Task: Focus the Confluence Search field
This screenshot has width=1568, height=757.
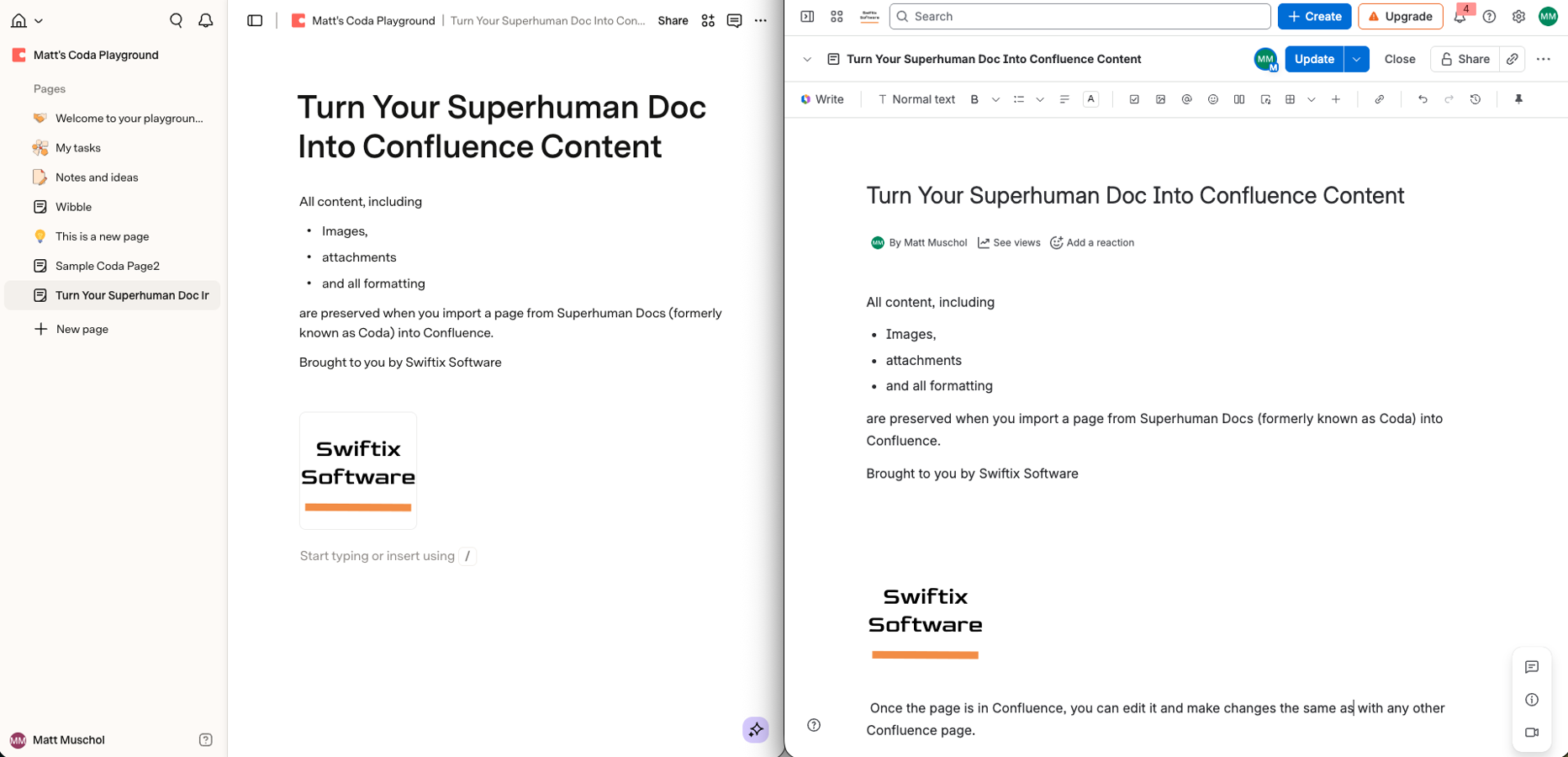Action: point(1080,16)
